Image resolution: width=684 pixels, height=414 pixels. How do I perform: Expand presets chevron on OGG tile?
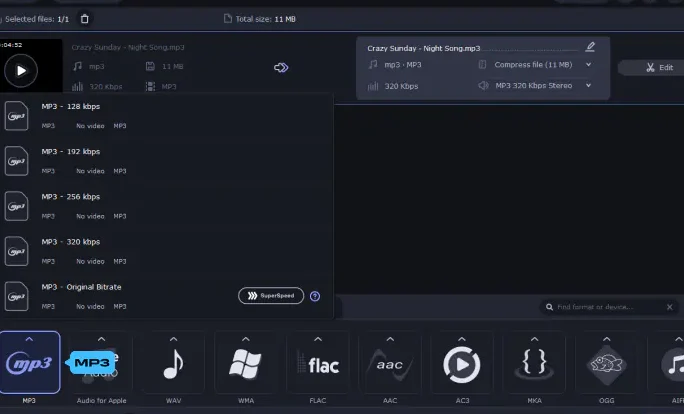click(606, 339)
